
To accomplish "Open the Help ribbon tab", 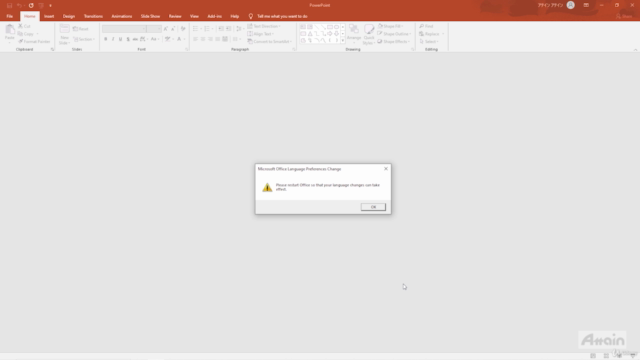I will 235,16.
